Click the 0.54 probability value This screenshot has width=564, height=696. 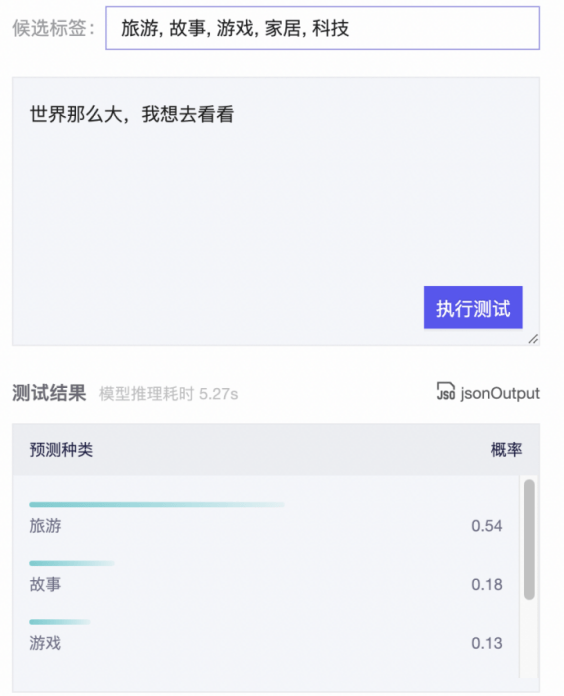tap(487, 526)
